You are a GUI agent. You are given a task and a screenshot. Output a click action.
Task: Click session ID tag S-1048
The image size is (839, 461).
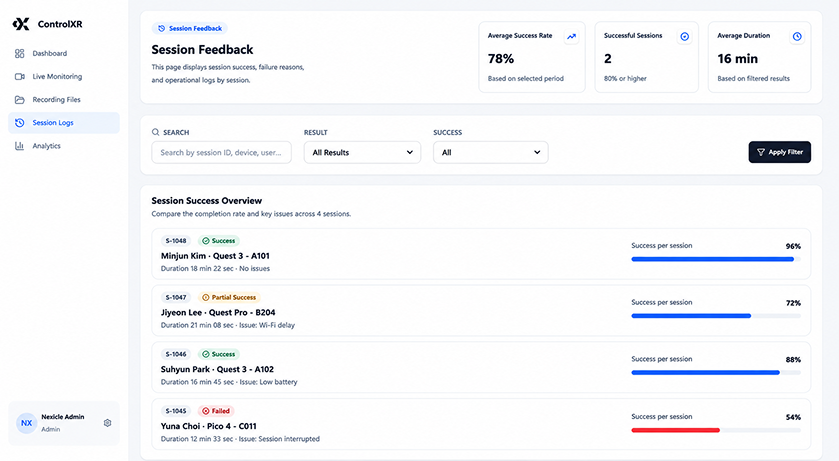click(x=176, y=241)
